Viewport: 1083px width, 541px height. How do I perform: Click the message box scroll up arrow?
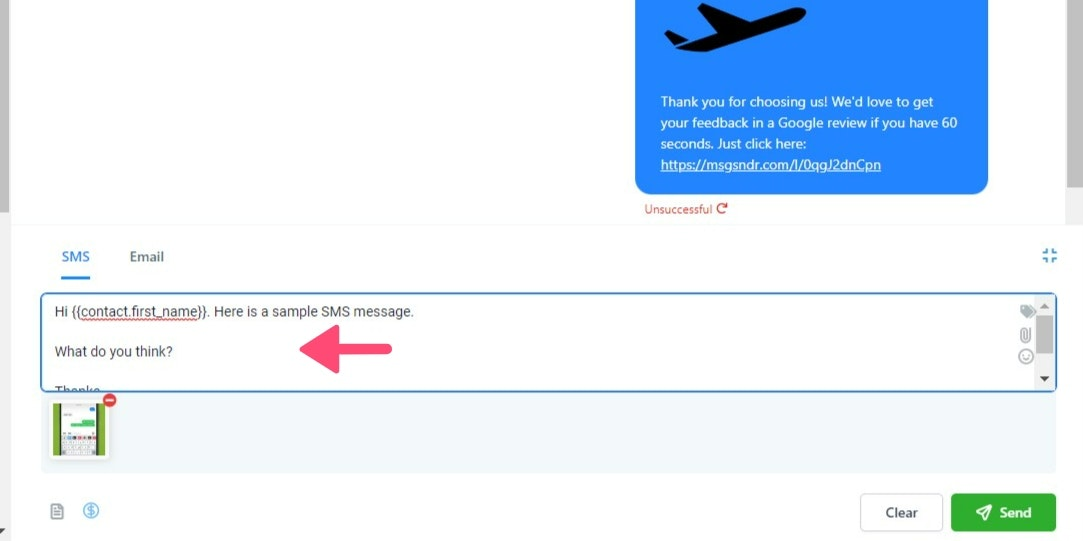point(1044,306)
